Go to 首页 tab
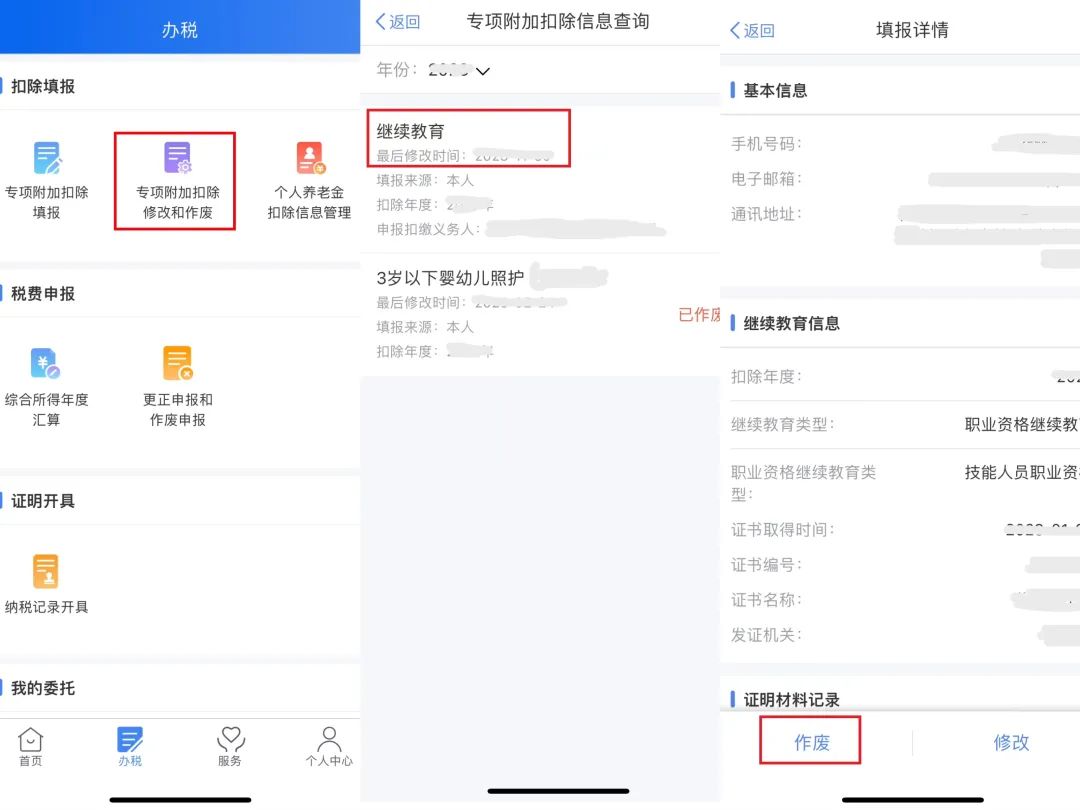Viewport: 1080px width, 810px height. [x=30, y=747]
